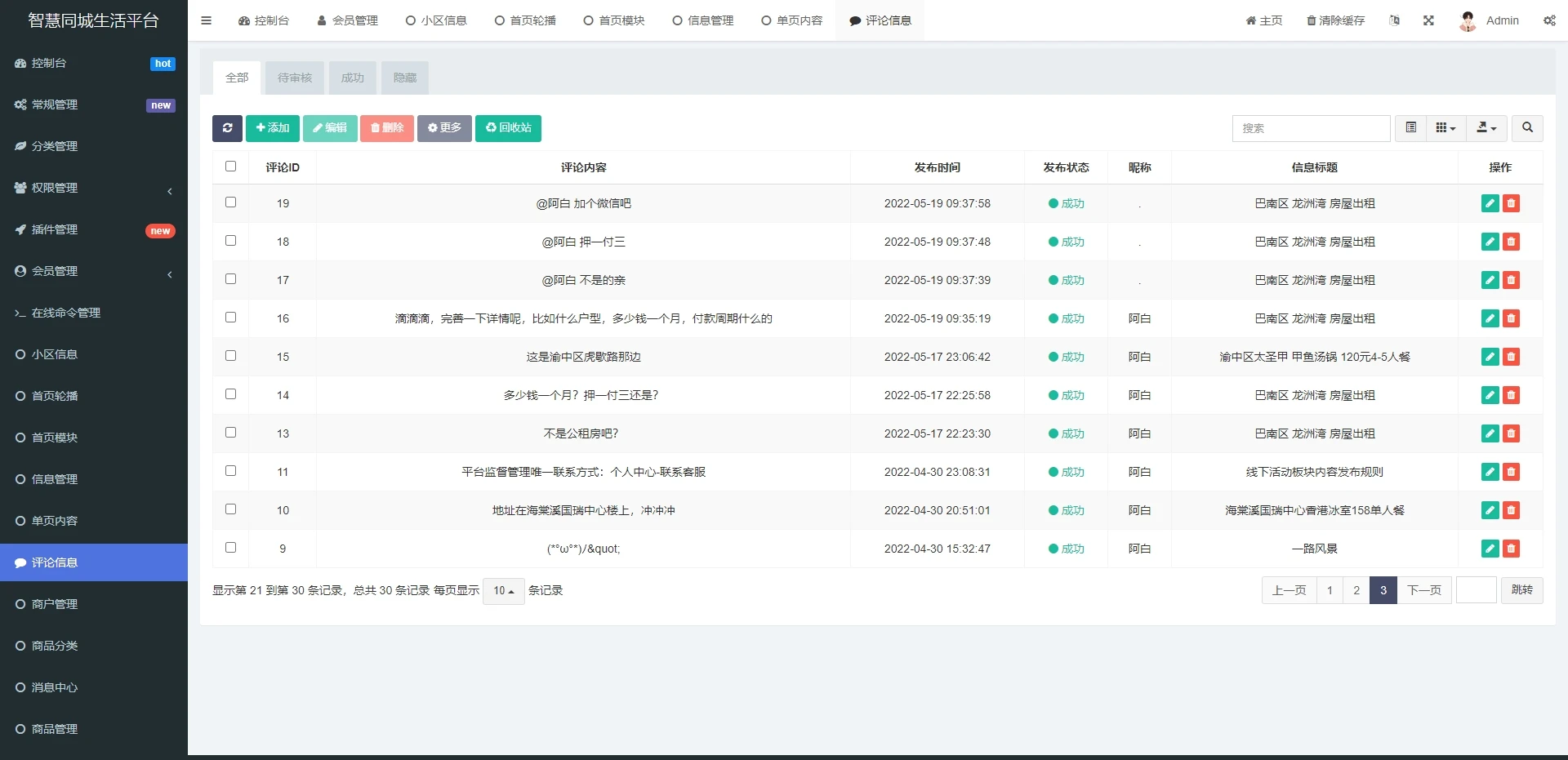Image resolution: width=1568 pixels, height=760 pixels.
Task: Toggle the table card view icon
Action: tap(1410, 128)
